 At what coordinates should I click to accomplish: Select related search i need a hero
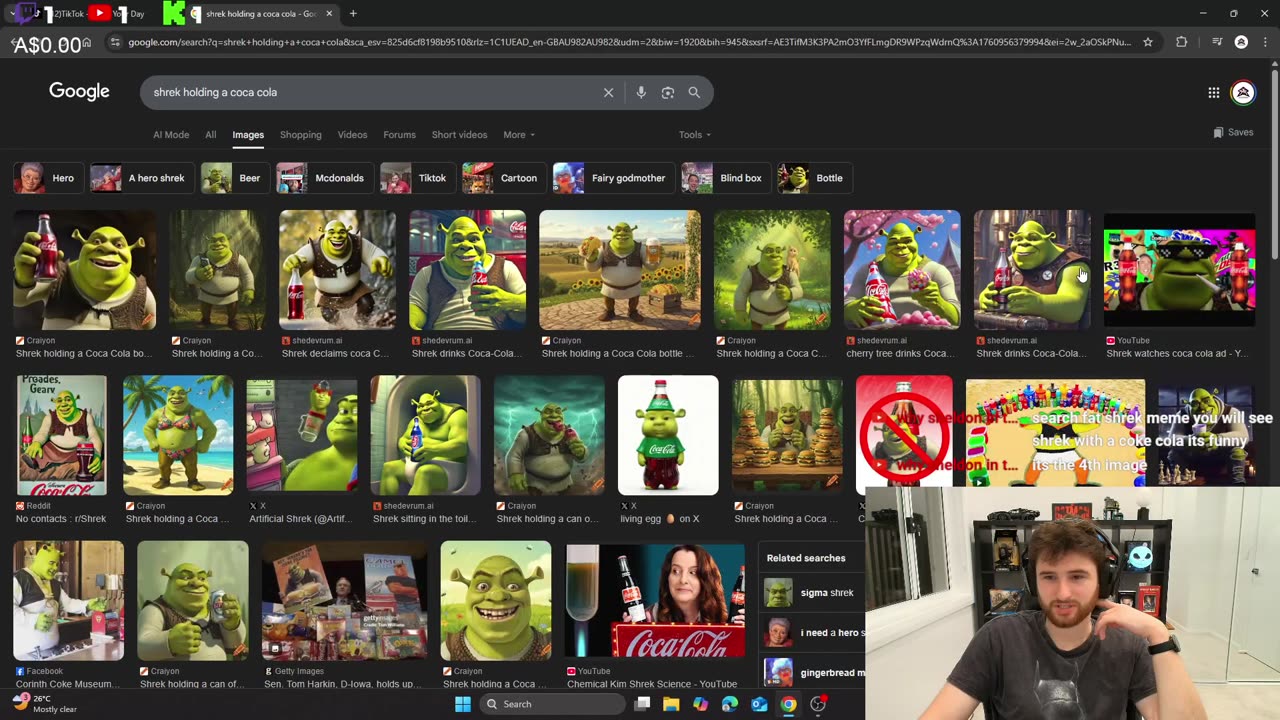pos(812,632)
